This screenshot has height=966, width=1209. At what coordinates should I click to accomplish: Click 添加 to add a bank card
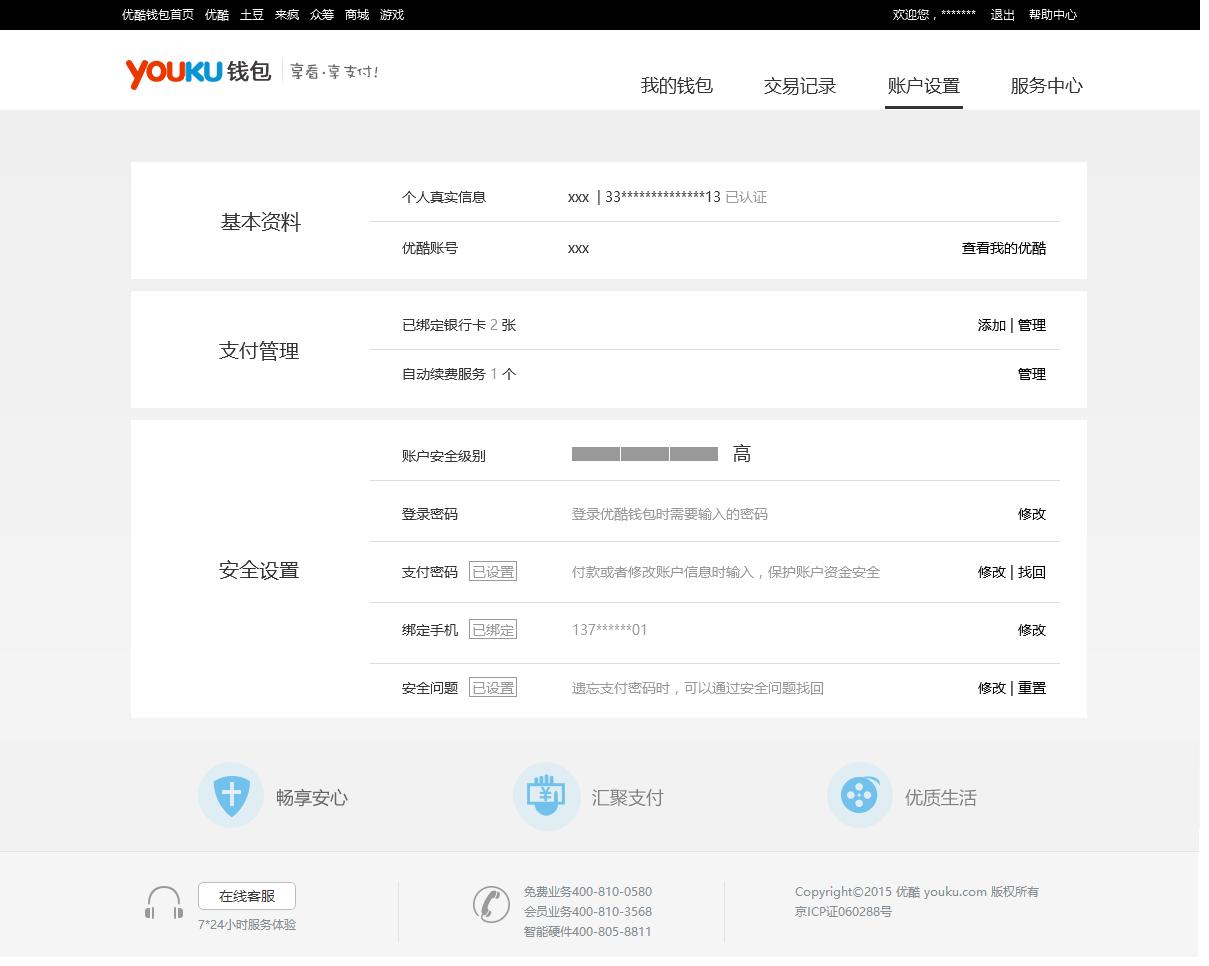coord(991,325)
